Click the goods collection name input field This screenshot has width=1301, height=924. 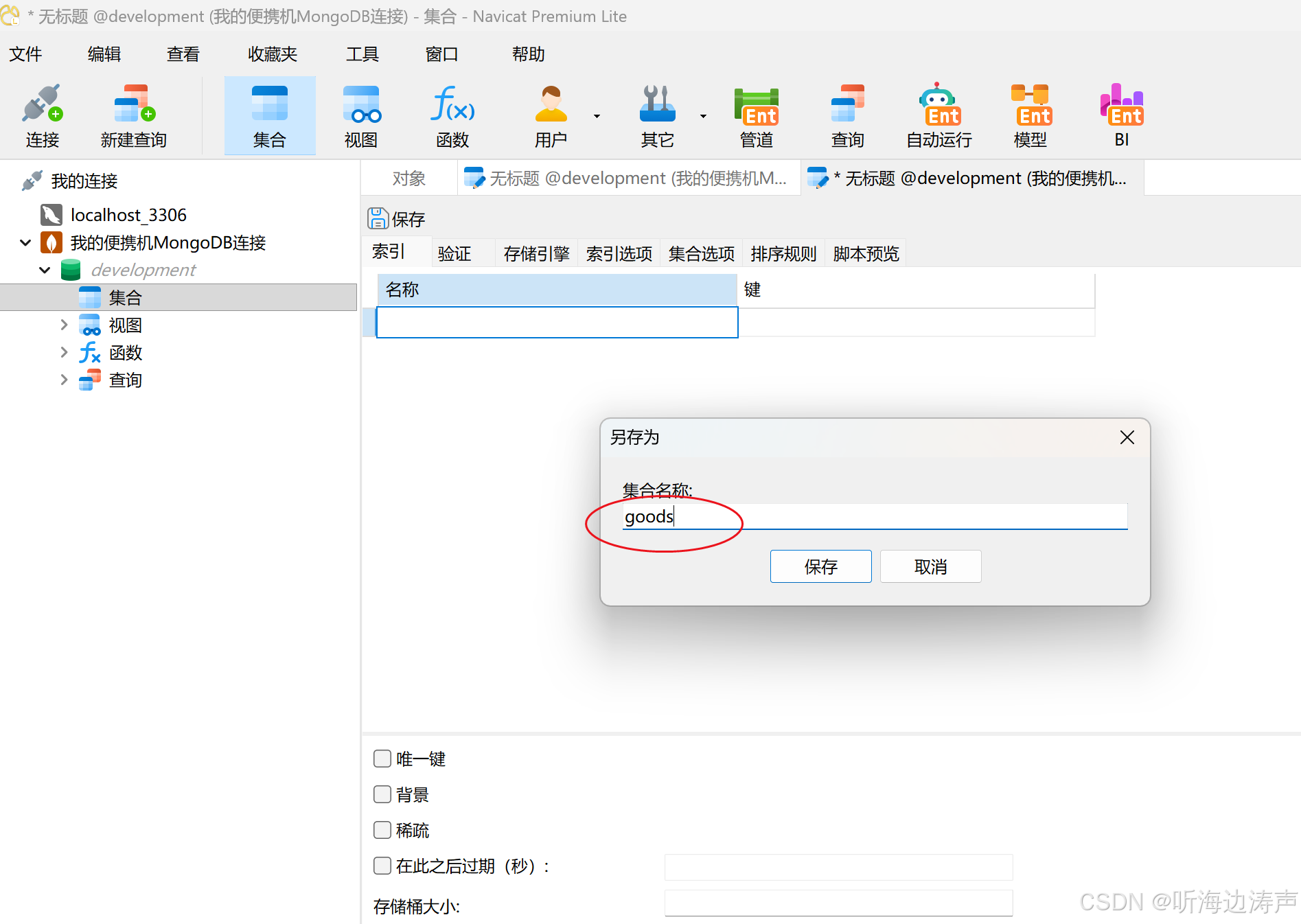click(x=824, y=516)
